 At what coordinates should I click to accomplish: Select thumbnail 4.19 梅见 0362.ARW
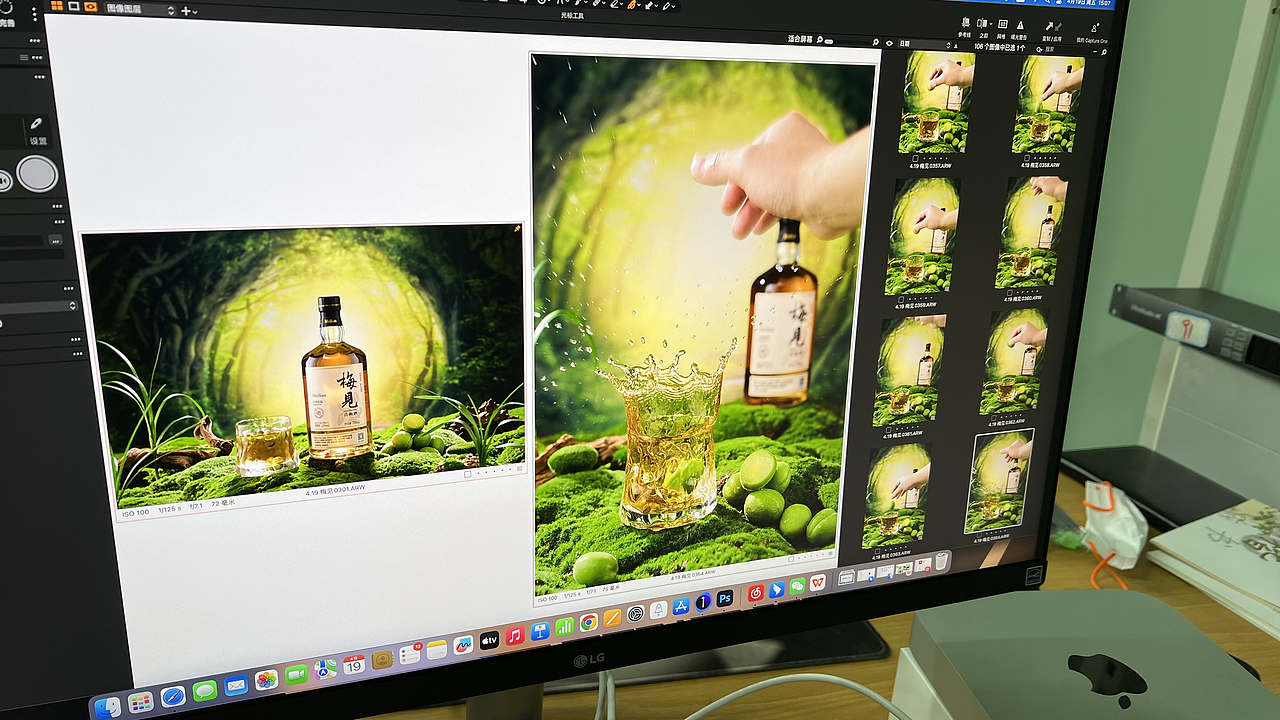click(x=1013, y=362)
